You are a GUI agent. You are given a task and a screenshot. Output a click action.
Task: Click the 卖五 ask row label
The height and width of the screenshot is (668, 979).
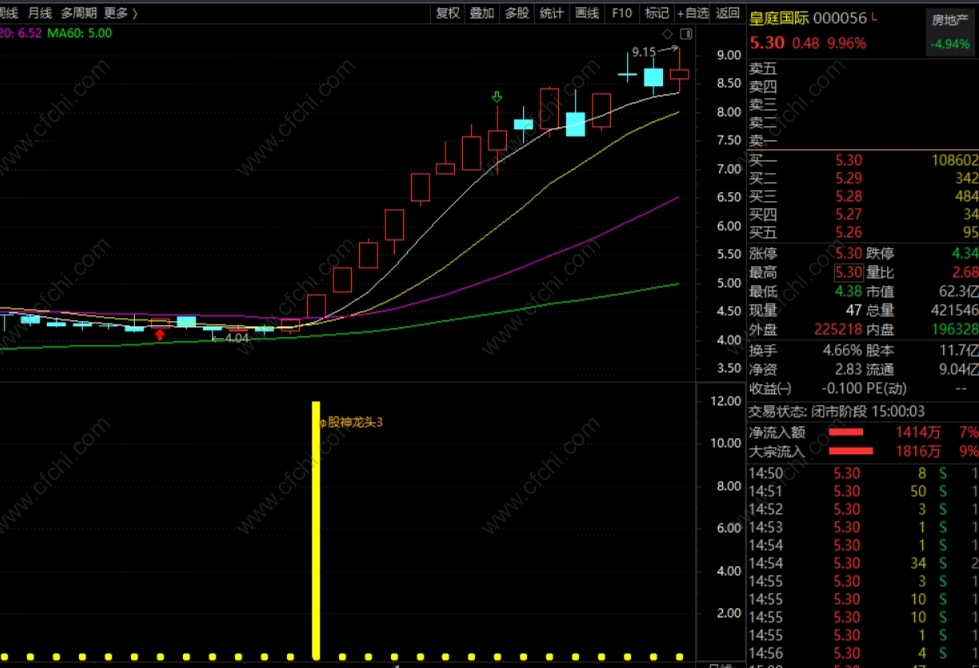[763, 68]
